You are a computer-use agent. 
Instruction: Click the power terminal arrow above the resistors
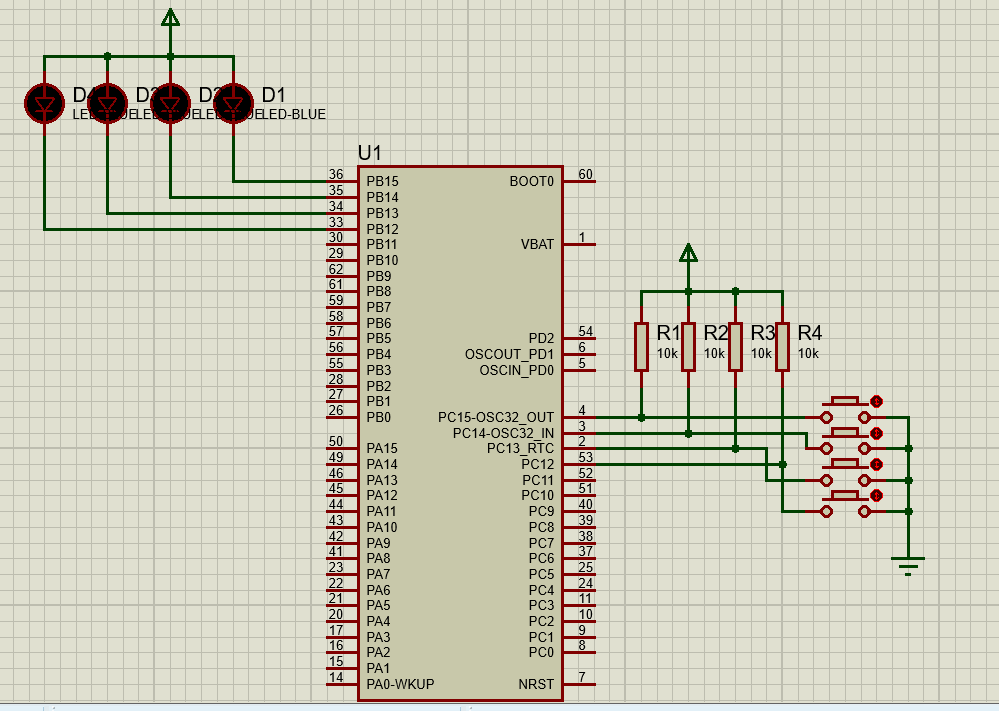pyautogui.click(x=688, y=253)
